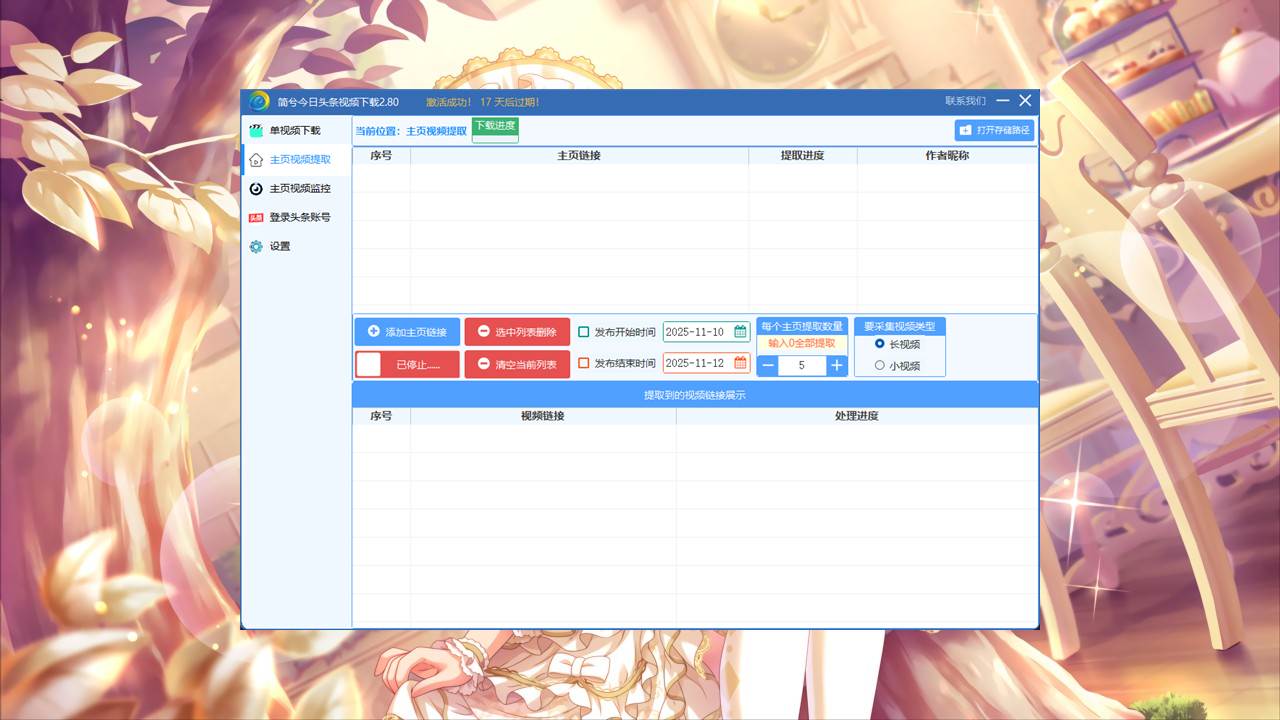
Task: Click the minus icon to decrease extraction count
Action: 768,366
